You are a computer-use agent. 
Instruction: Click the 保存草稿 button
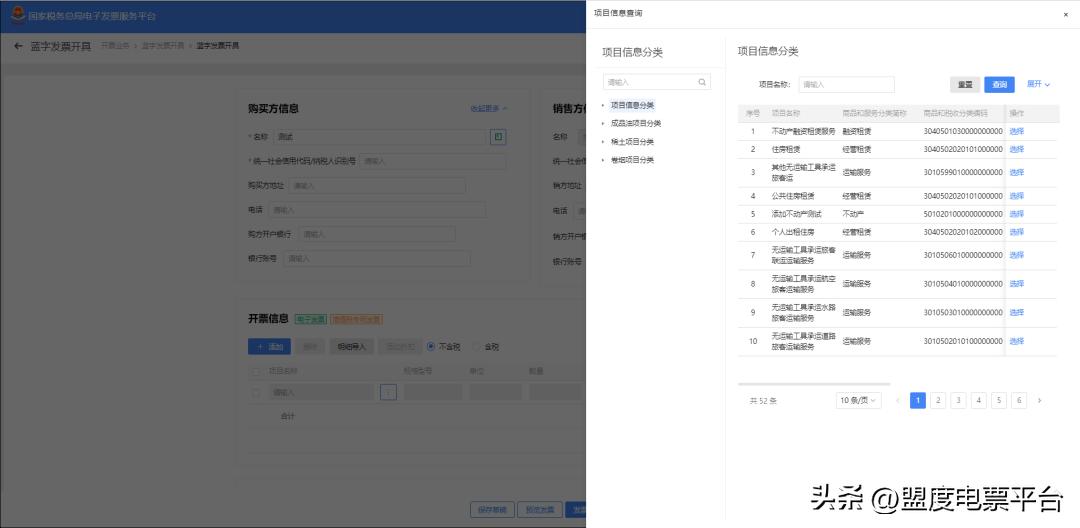pyautogui.click(x=492, y=510)
